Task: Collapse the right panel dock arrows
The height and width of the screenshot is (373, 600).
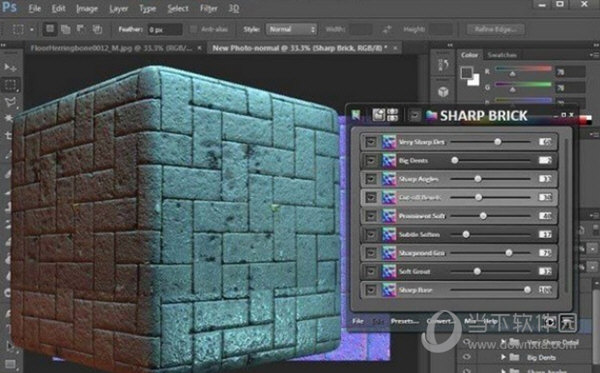Action: [595, 45]
